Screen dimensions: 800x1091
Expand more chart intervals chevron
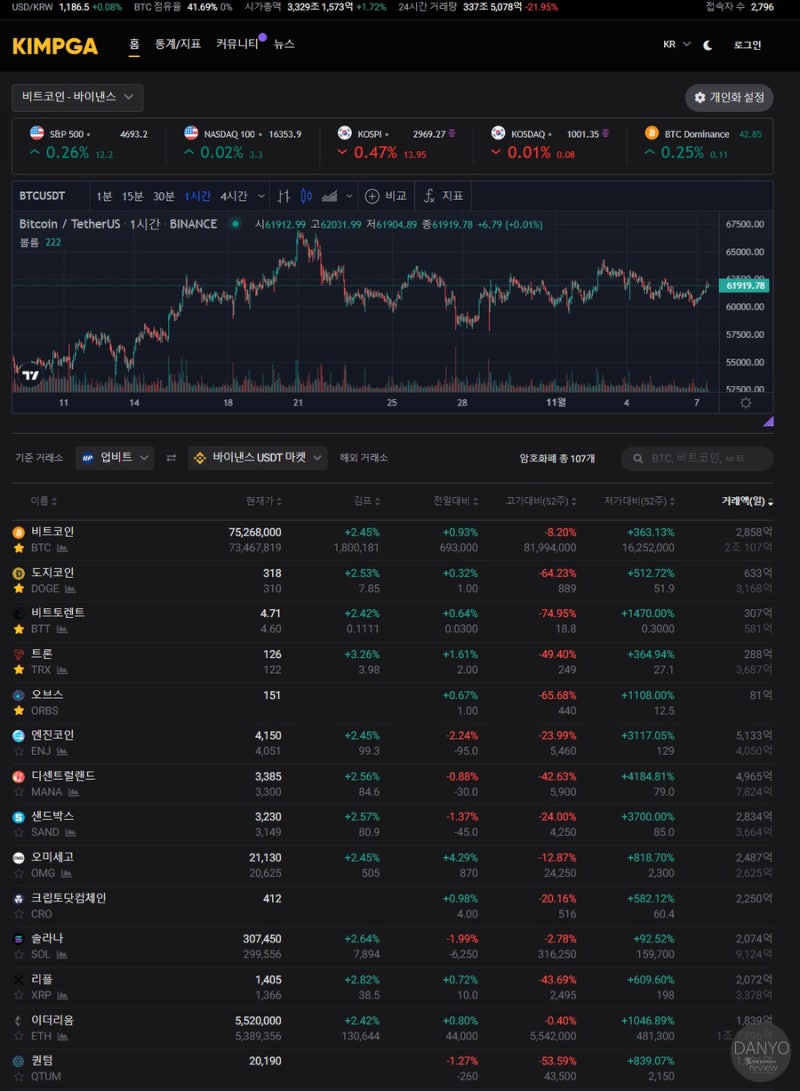click(x=261, y=196)
